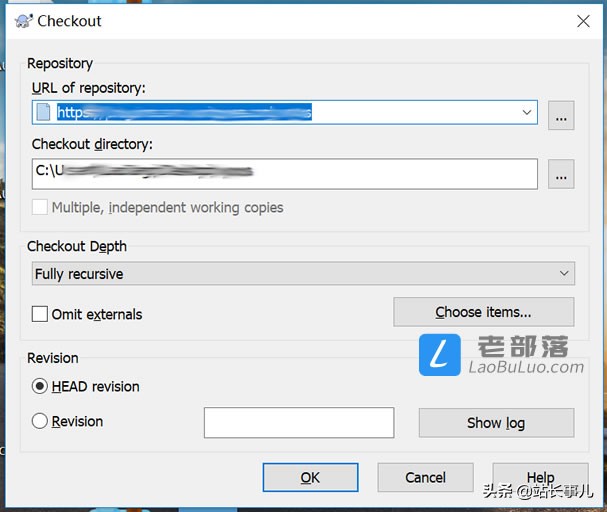
Task: Close the Checkout dialog window
Action: 583,21
